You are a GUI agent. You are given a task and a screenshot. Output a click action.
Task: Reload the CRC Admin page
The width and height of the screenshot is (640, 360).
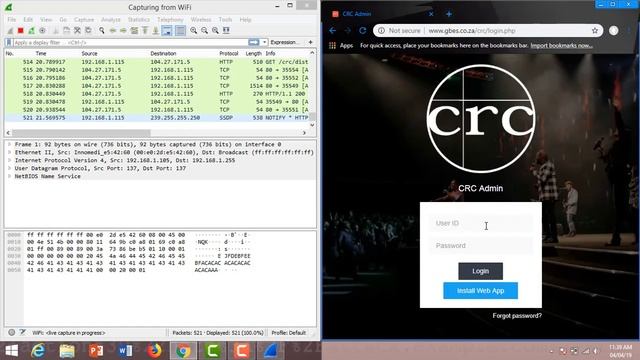[362, 31]
